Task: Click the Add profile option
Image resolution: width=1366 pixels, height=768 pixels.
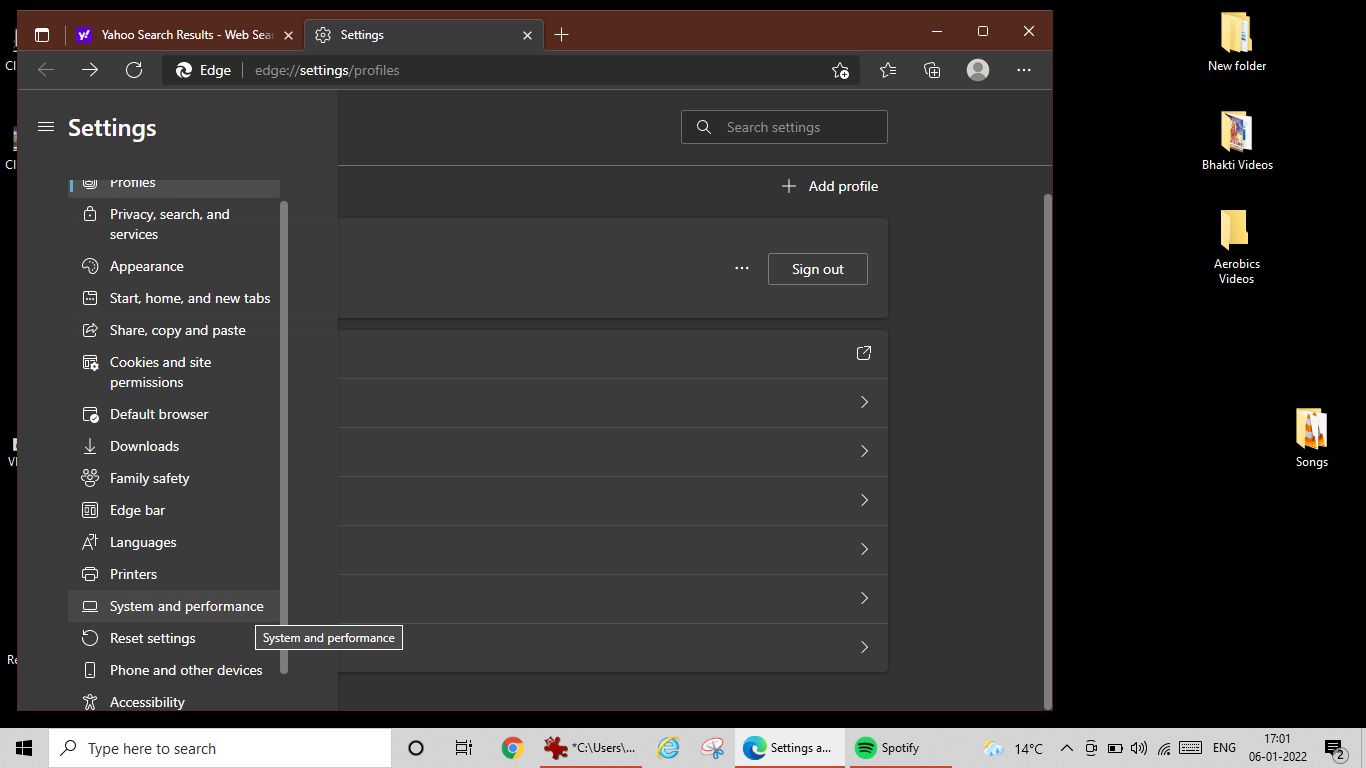Action: tap(830, 186)
